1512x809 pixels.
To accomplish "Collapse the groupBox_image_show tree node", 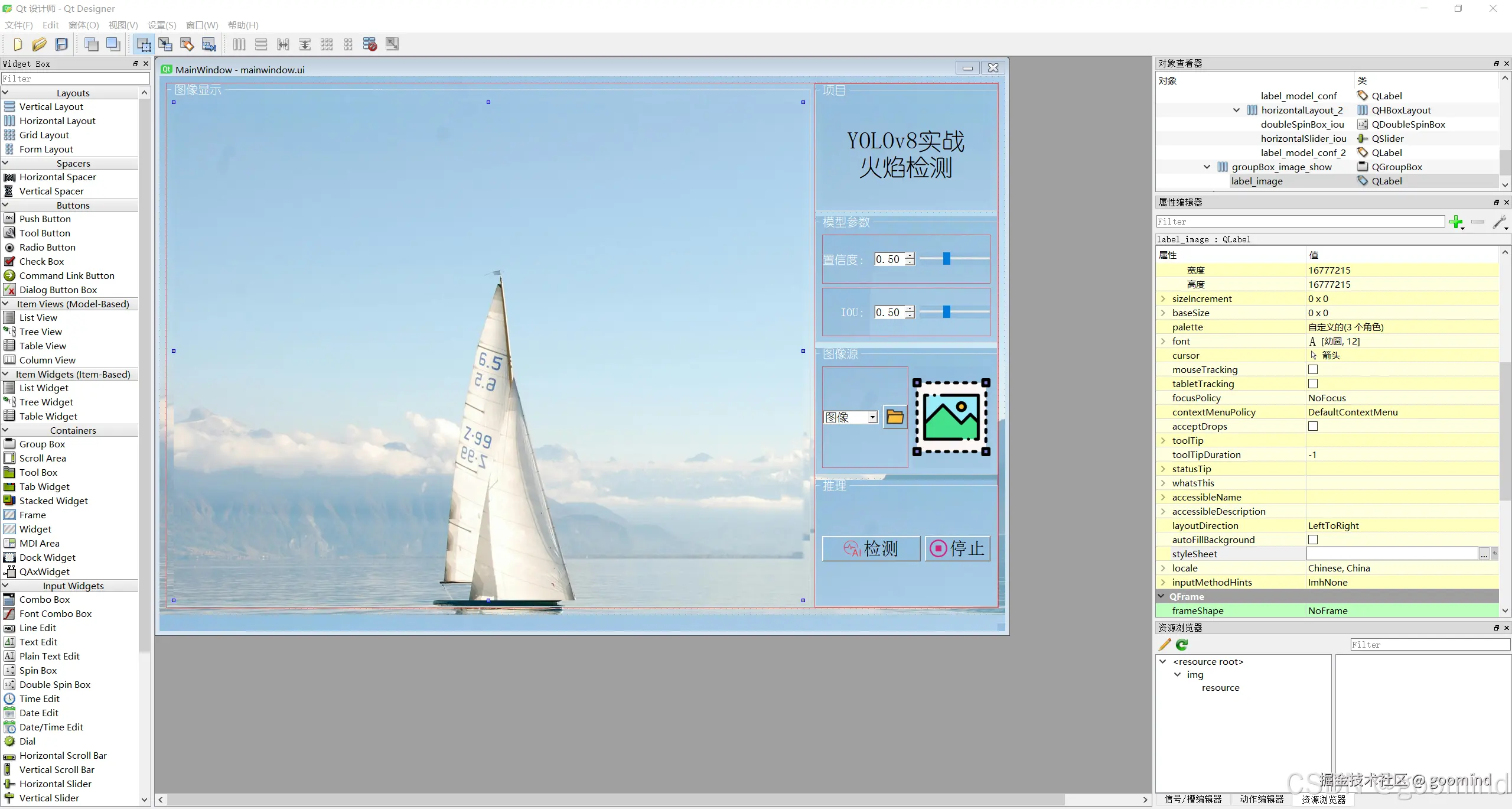I will tap(1207, 167).
